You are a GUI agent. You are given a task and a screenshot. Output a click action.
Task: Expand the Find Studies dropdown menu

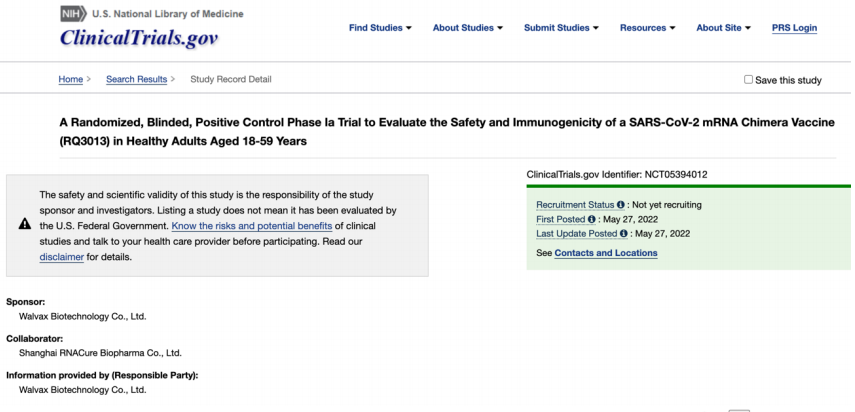(380, 28)
